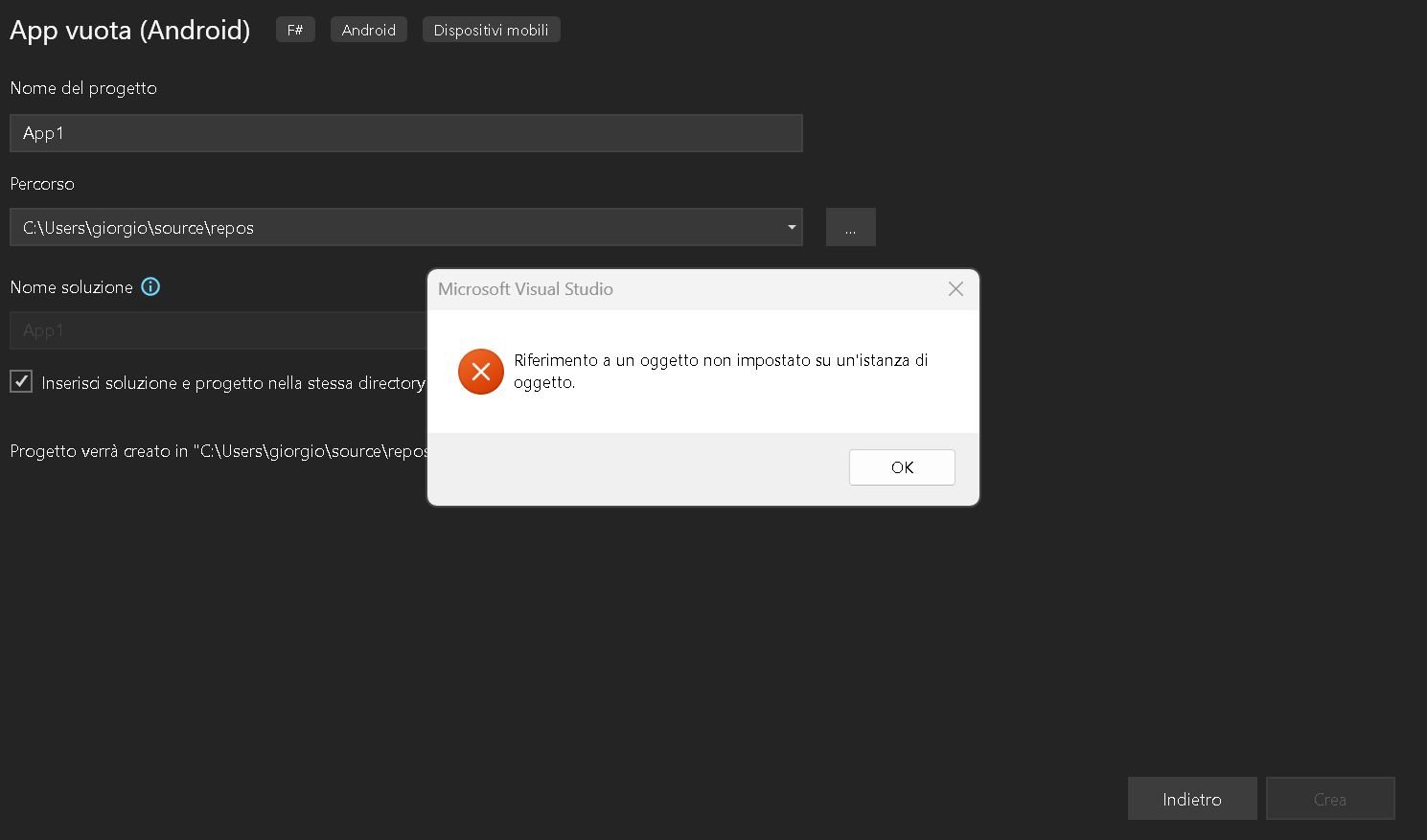Image resolution: width=1427 pixels, height=840 pixels.
Task: Close the Microsoft Visual Studio error dialog
Action: point(955,289)
